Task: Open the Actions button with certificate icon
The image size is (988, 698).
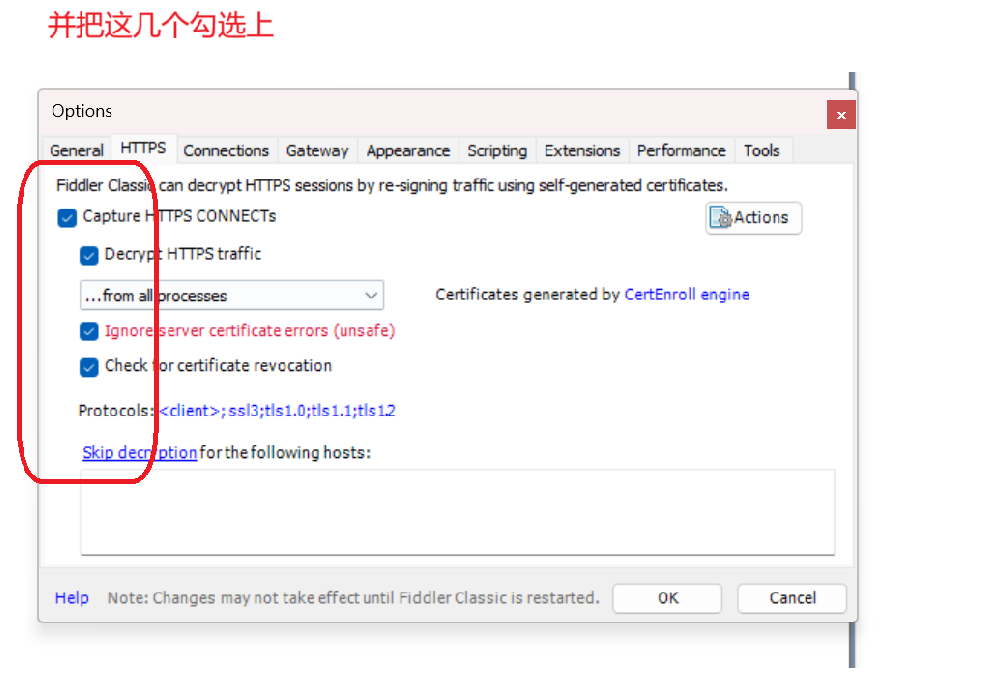Action: click(754, 218)
